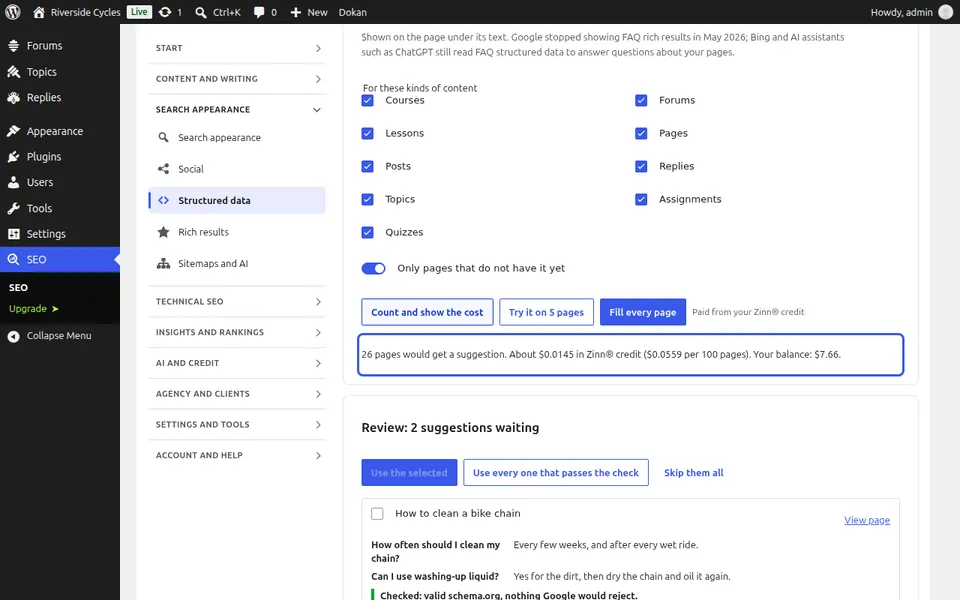Click Try it on 5 pages
The width and height of the screenshot is (960, 600).
coord(546,312)
